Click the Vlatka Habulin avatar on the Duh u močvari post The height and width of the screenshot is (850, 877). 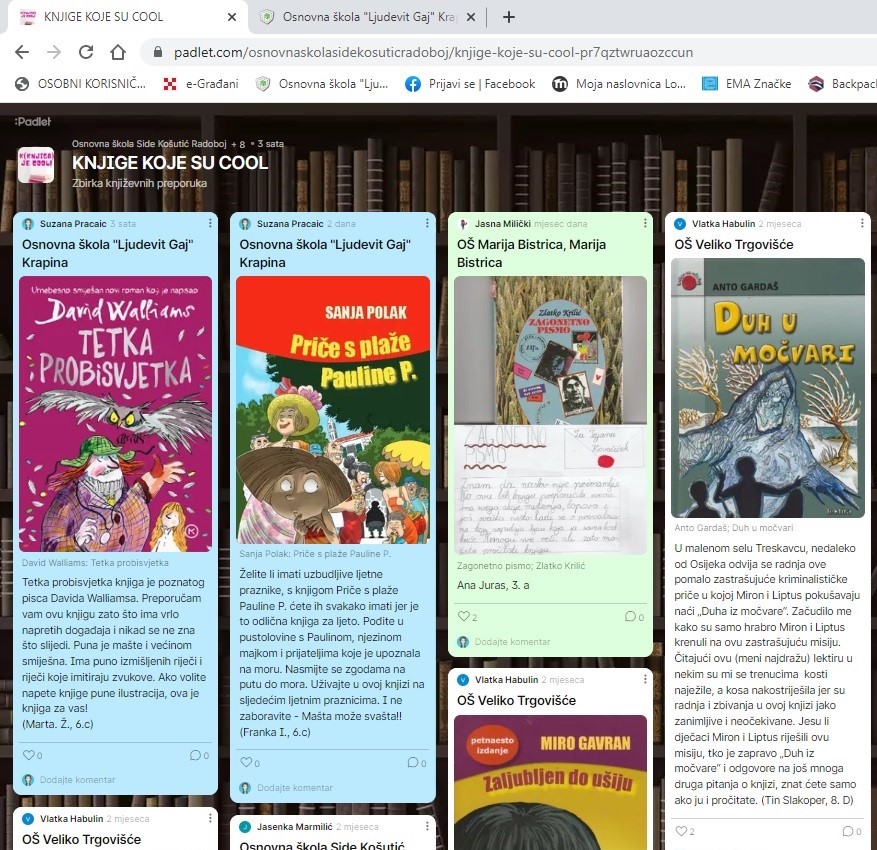click(x=680, y=224)
